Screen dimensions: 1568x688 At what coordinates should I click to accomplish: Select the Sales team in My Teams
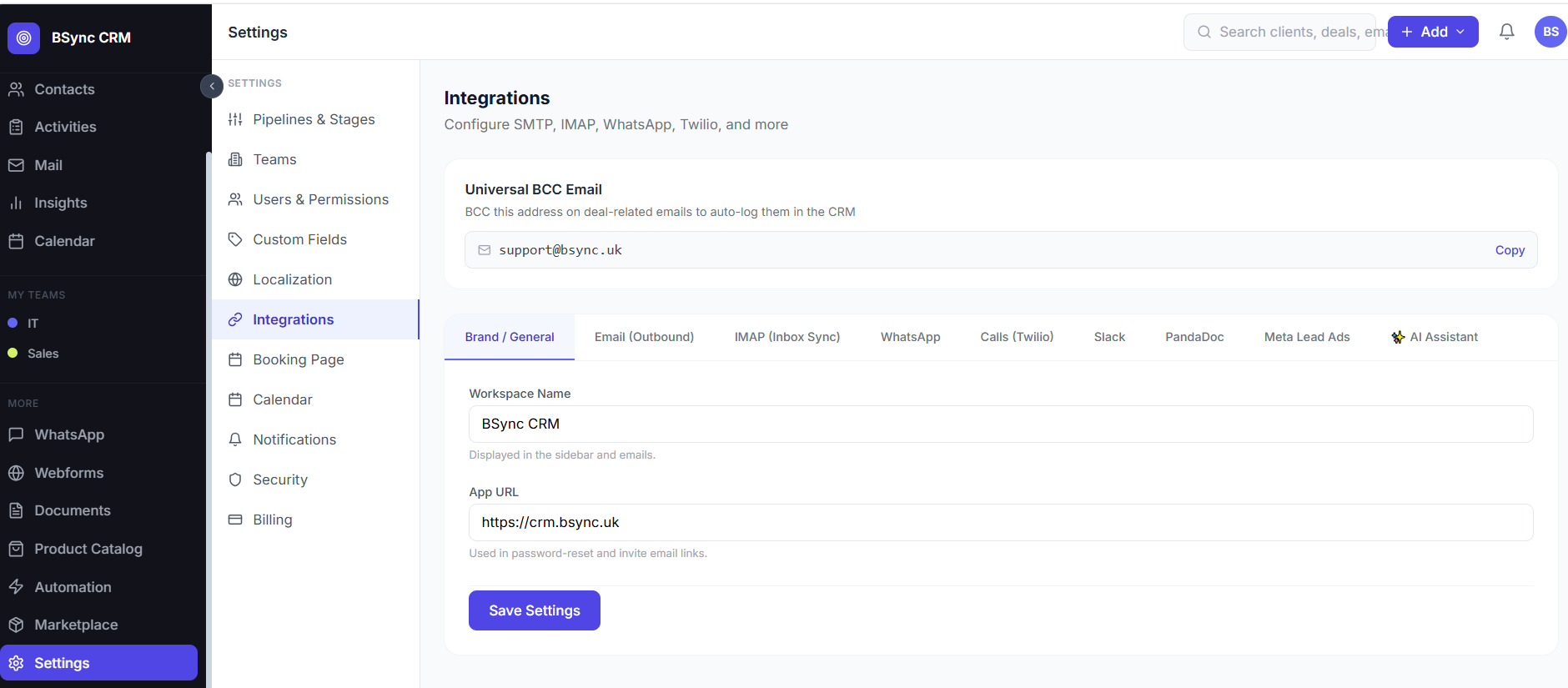(x=43, y=354)
